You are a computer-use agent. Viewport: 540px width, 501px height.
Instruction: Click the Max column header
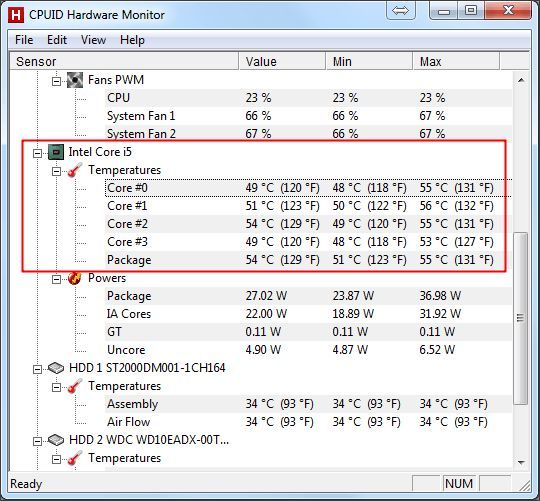pos(456,61)
